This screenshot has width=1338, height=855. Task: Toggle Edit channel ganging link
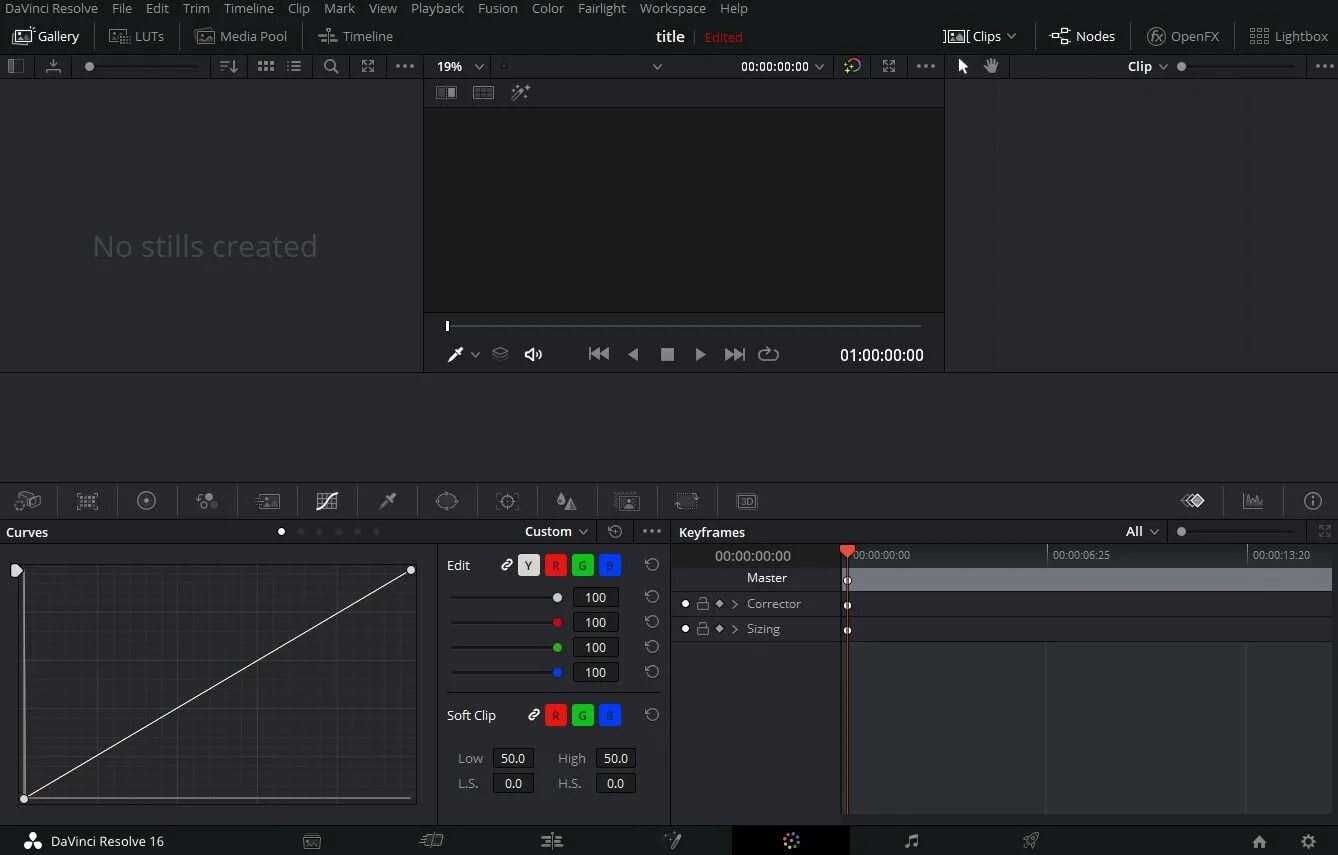(x=507, y=565)
